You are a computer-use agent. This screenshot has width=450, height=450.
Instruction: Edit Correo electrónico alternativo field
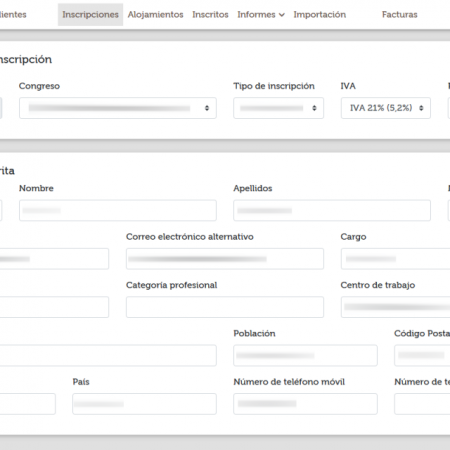pyautogui.click(x=225, y=259)
